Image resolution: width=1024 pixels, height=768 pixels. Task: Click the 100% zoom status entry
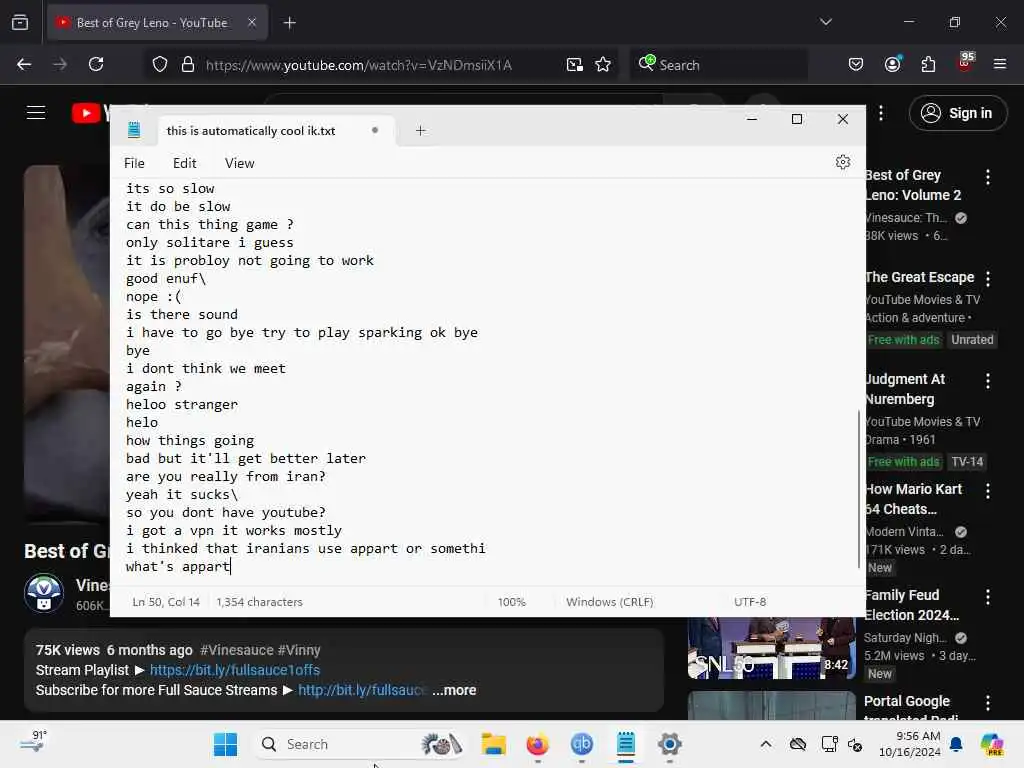[x=511, y=602]
